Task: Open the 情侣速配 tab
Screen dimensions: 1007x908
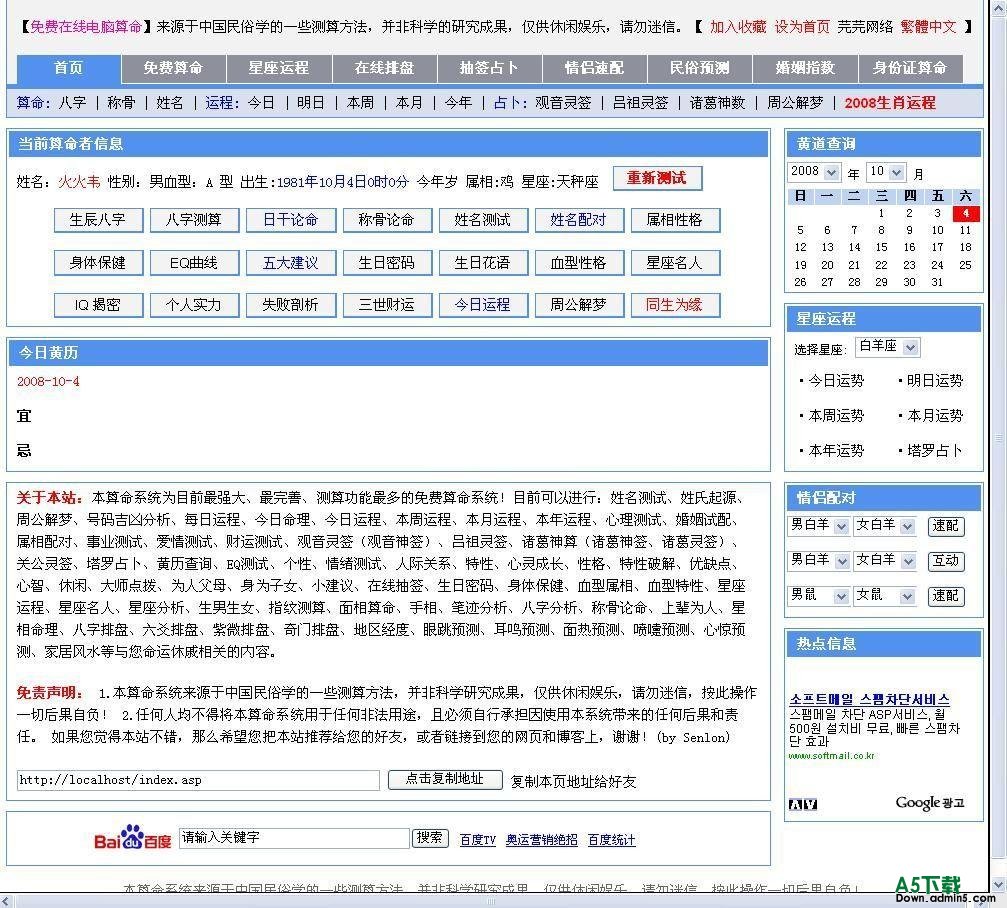Action: [x=595, y=69]
